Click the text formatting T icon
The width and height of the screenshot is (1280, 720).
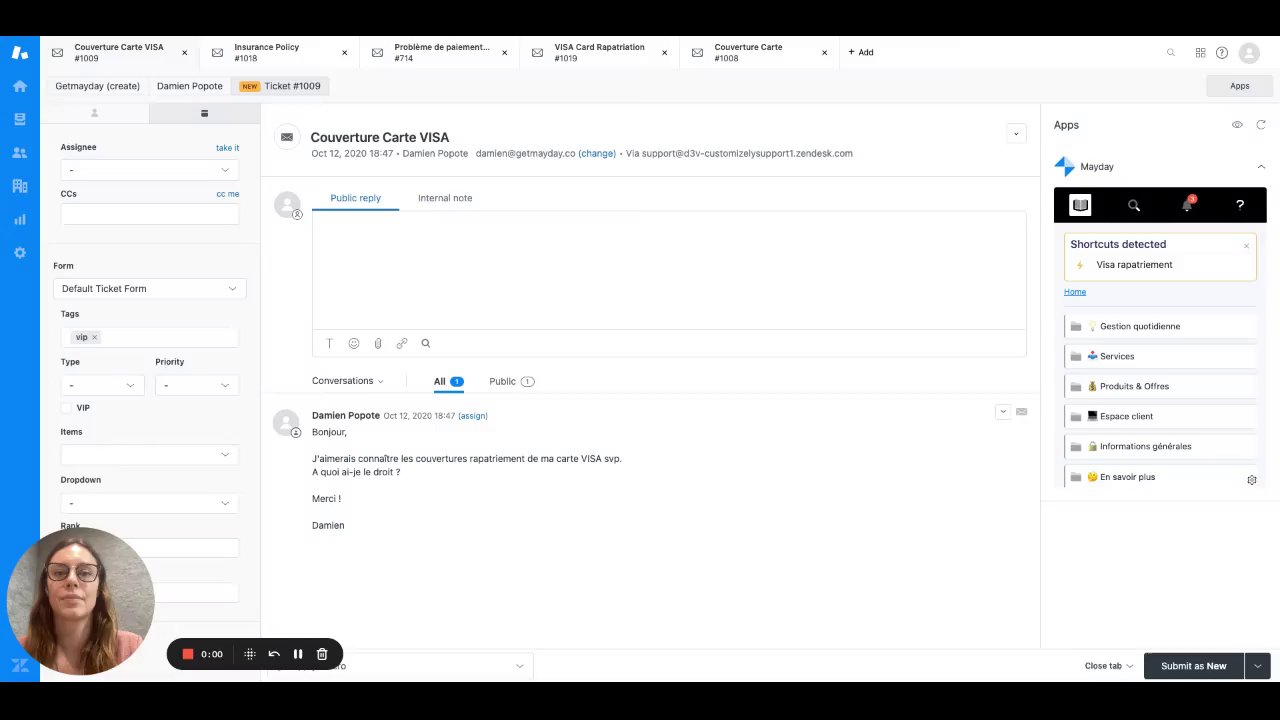(329, 343)
